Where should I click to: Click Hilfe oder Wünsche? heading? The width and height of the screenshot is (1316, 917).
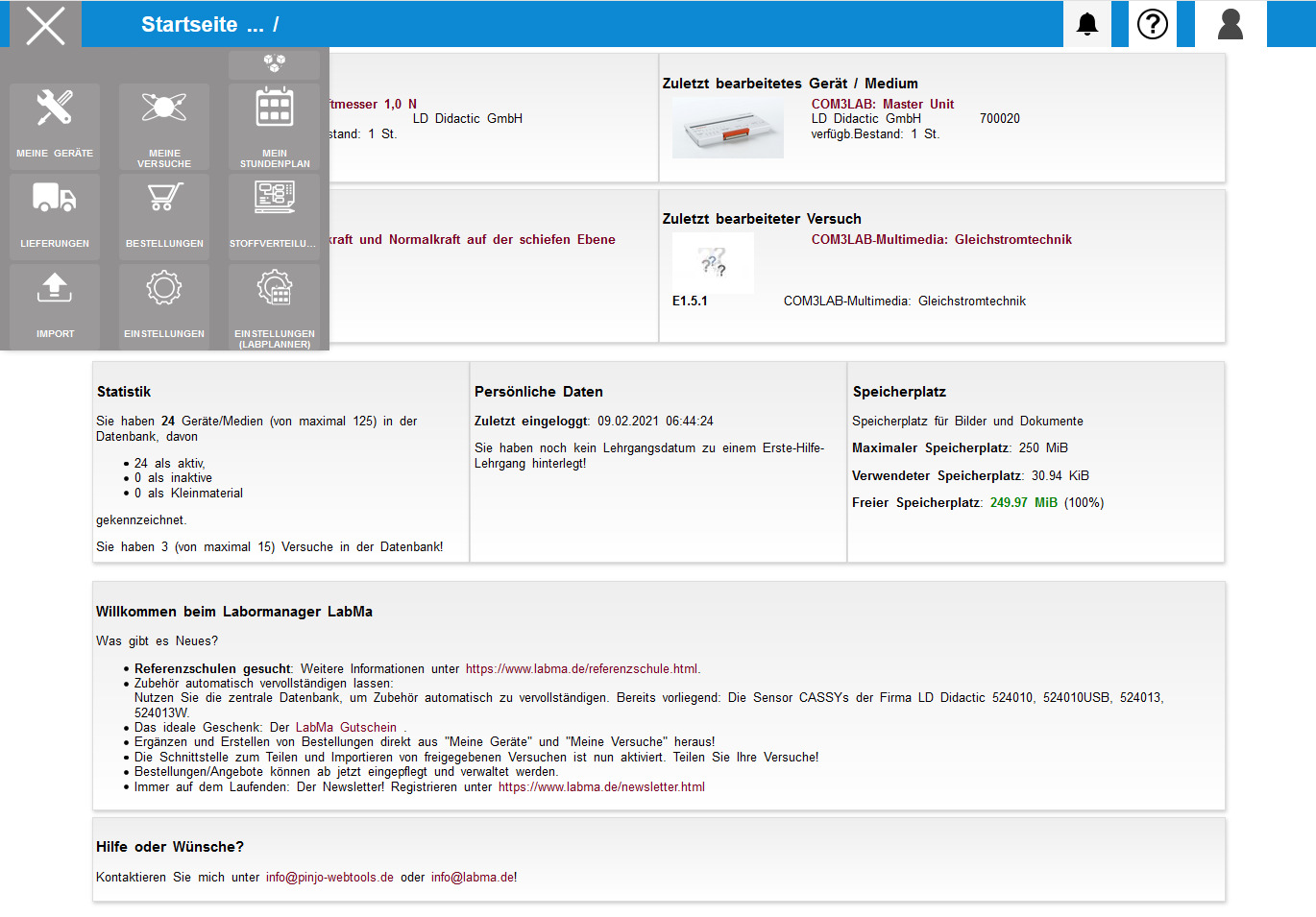pyautogui.click(x=170, y=847)
